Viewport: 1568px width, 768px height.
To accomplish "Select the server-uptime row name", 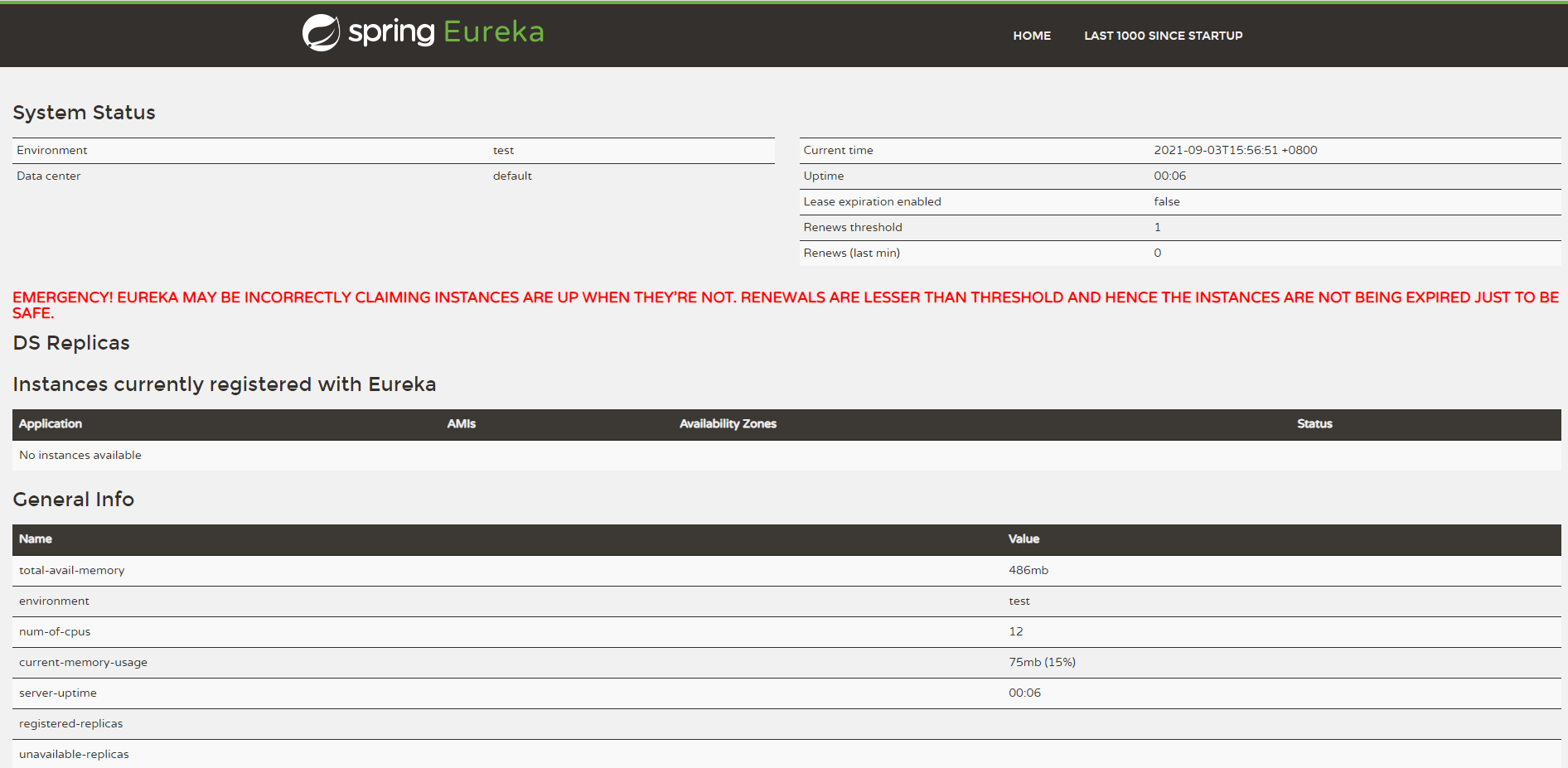I will tap(58, 693).
